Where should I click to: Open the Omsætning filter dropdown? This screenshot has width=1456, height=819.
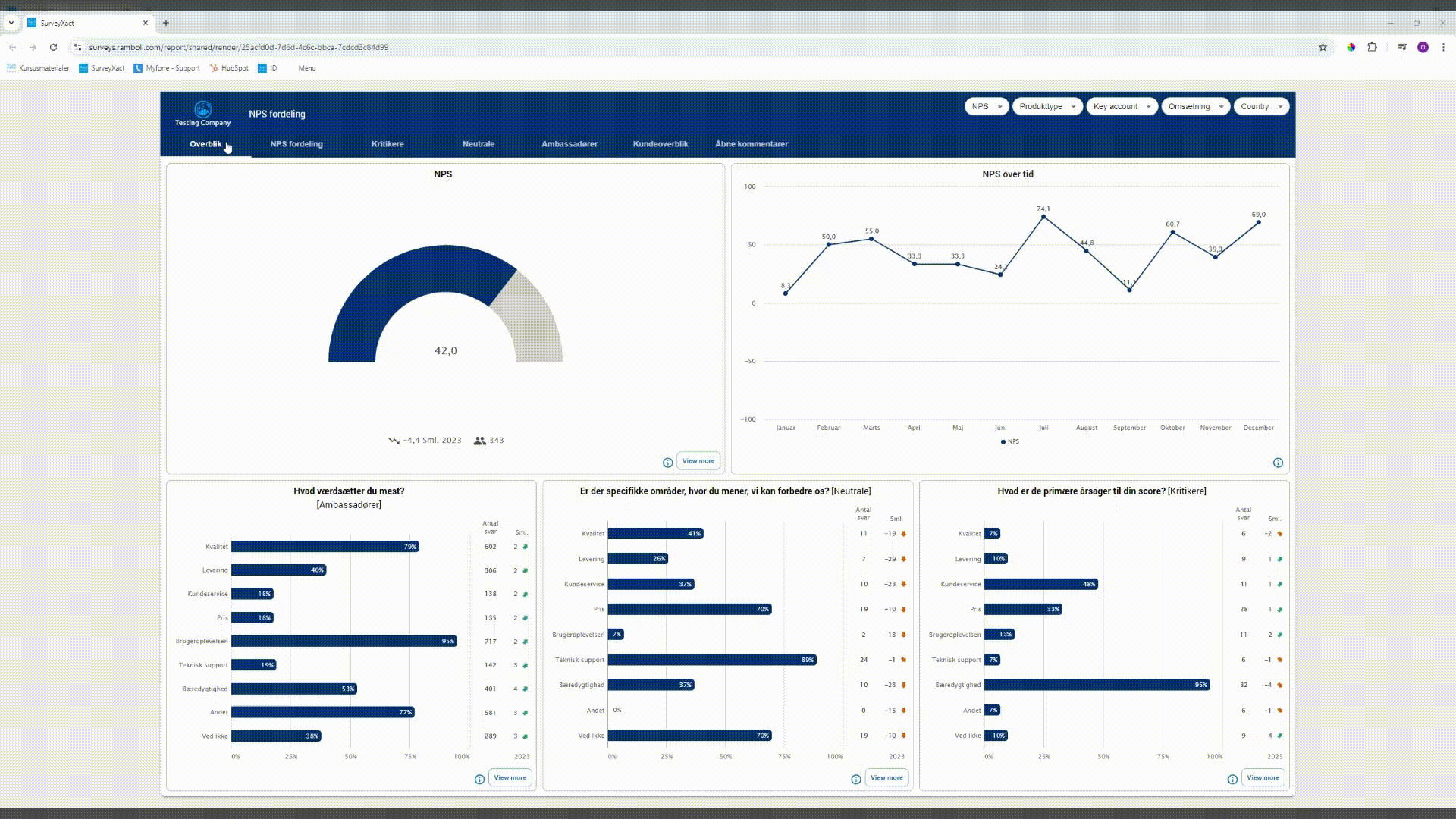pyautogui.click(x=1196, y=107)
